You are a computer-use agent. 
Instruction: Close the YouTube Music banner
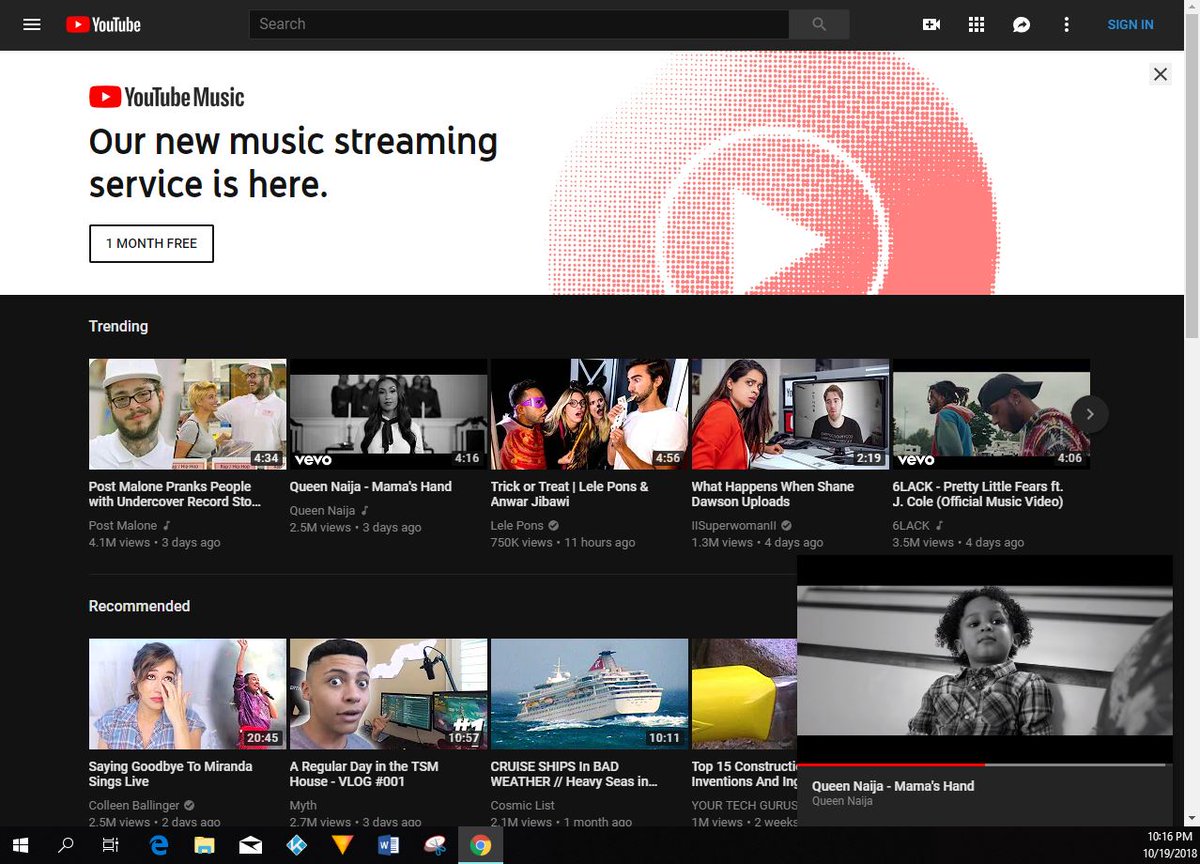[x=1160, y=74]
